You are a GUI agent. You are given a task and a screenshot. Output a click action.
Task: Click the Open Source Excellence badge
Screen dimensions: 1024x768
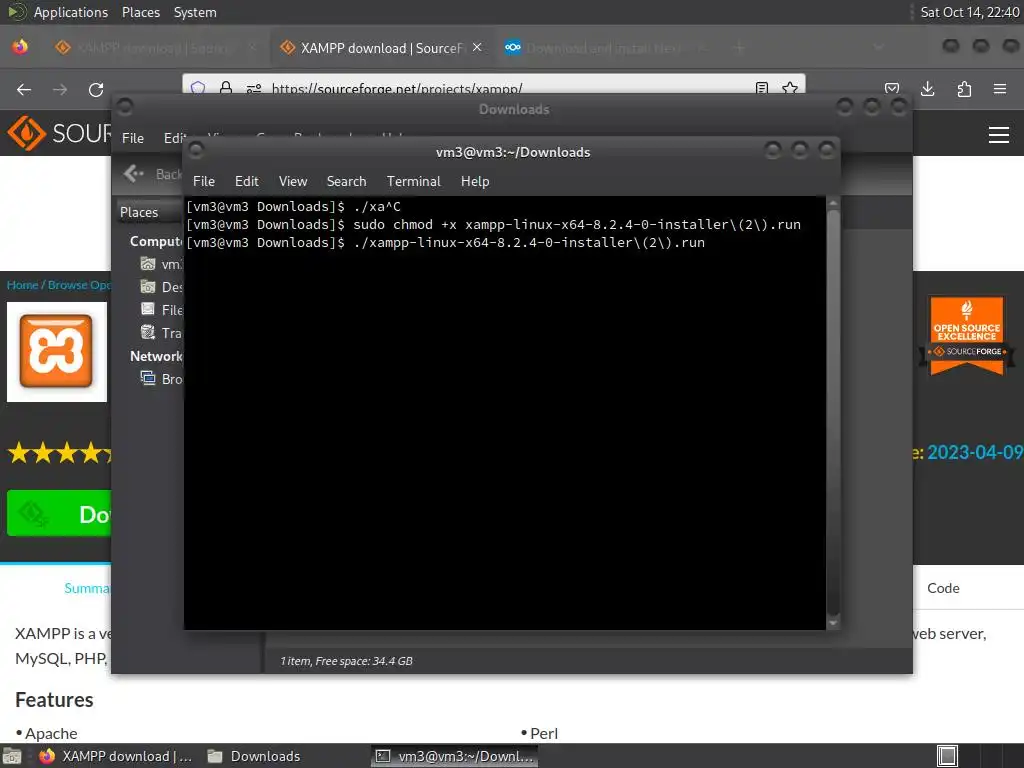click(967, 335)
